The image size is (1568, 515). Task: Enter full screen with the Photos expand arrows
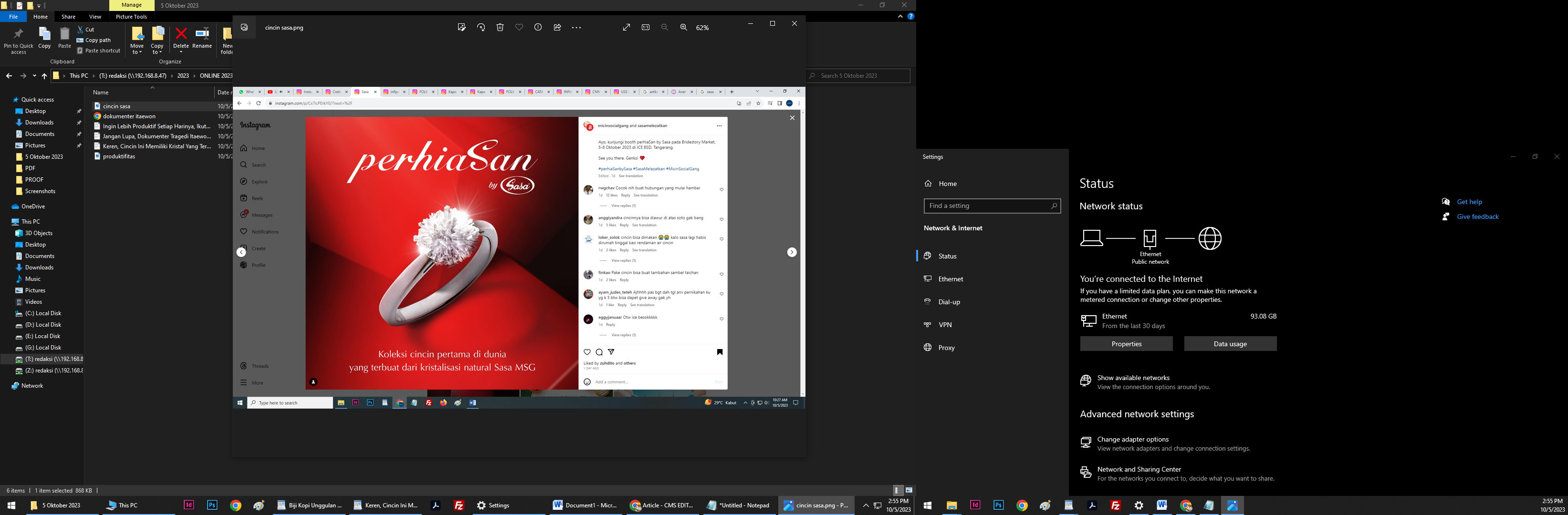(627, 27)
